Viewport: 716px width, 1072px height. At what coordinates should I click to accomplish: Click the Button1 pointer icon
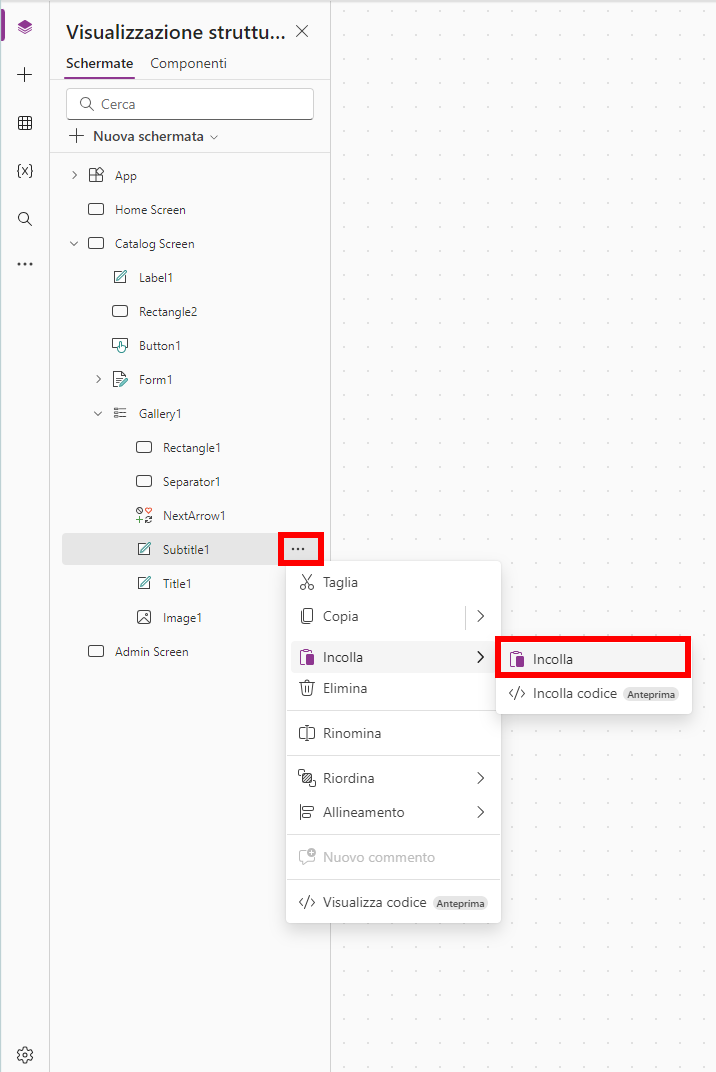pos(120,345)
